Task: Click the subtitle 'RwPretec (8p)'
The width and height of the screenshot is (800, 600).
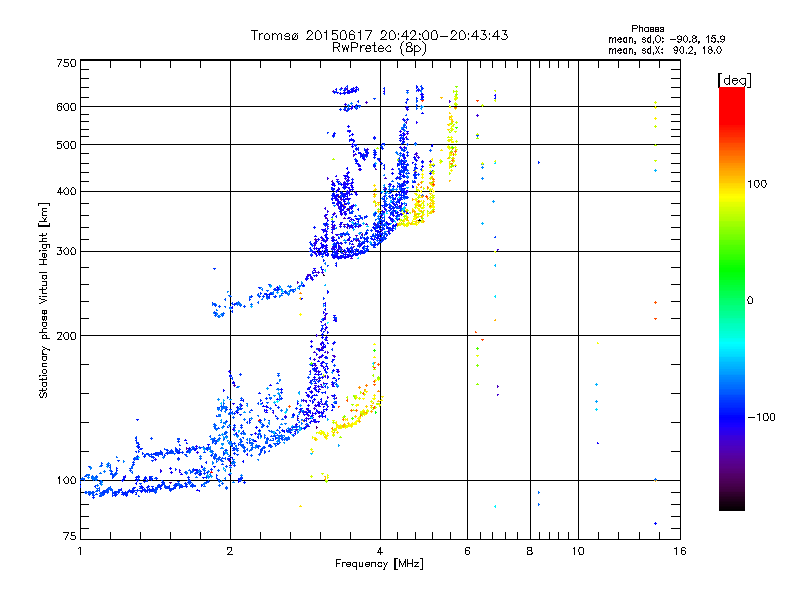Action: (379, 48)
